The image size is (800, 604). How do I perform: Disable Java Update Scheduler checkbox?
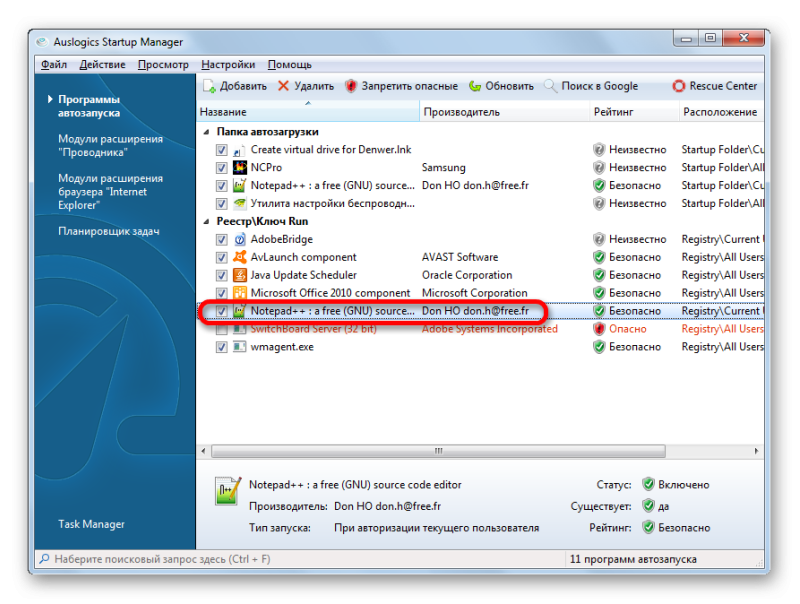[x=221, y=275]
